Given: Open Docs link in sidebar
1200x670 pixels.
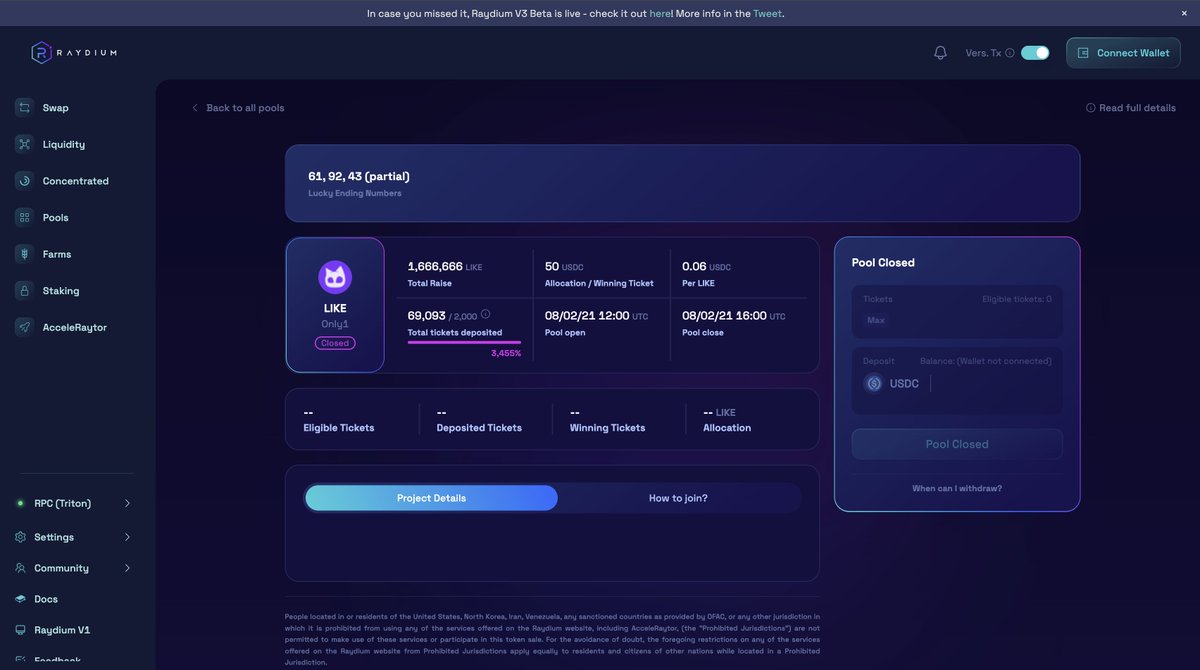Looking at the screenshot, I should point(46,599).
